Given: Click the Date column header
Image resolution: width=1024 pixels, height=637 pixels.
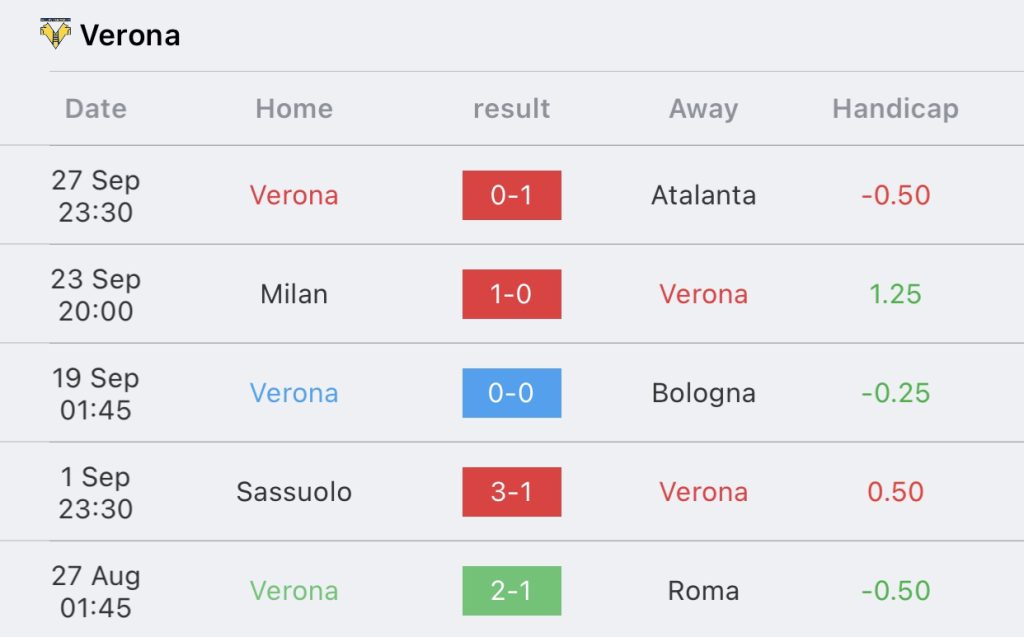Looking at the screenshot, I should [x=96, y=108].
